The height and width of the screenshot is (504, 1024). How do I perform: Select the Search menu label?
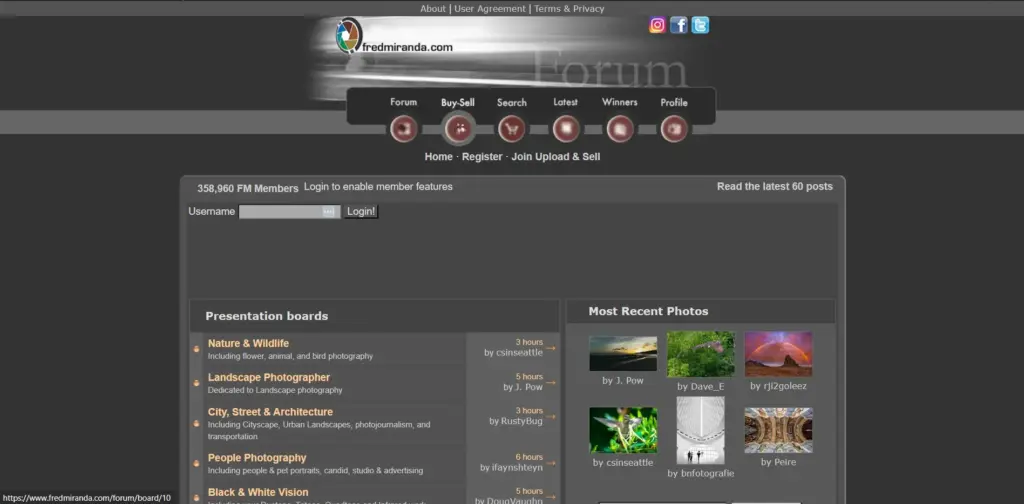pos(511,102)
